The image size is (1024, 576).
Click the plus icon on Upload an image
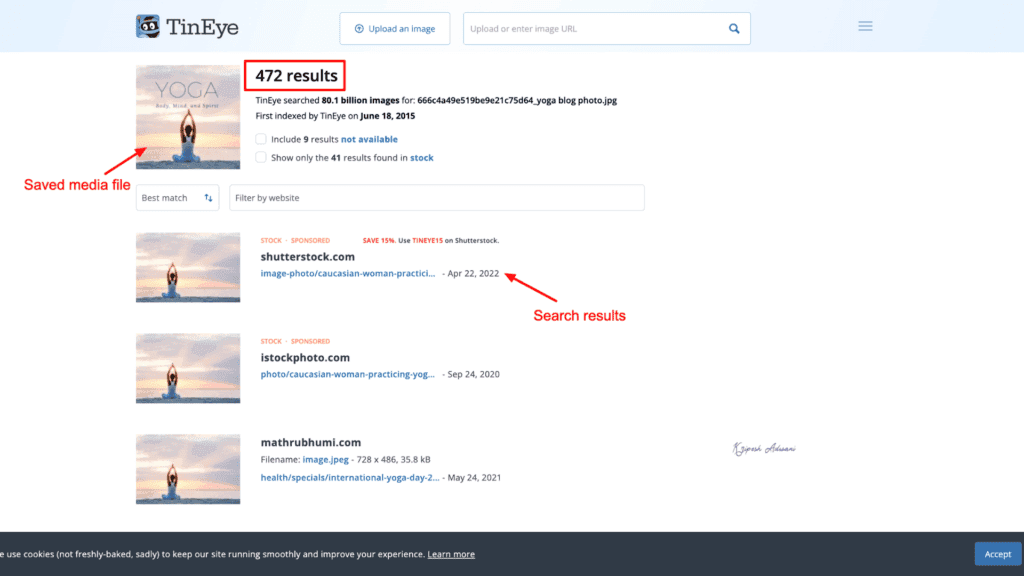coord(360,28)
